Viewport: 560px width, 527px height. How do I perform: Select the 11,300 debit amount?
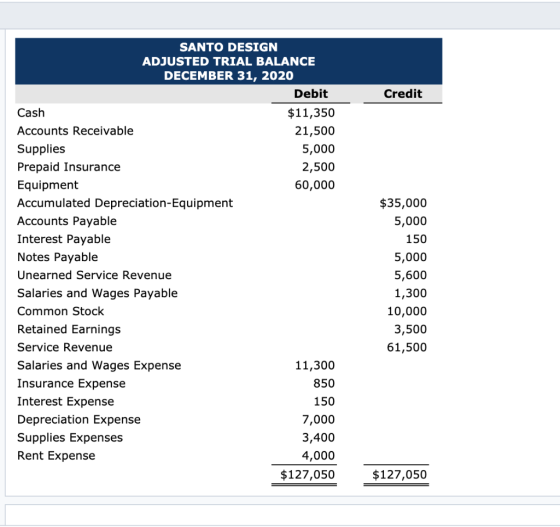pos(315,365)
